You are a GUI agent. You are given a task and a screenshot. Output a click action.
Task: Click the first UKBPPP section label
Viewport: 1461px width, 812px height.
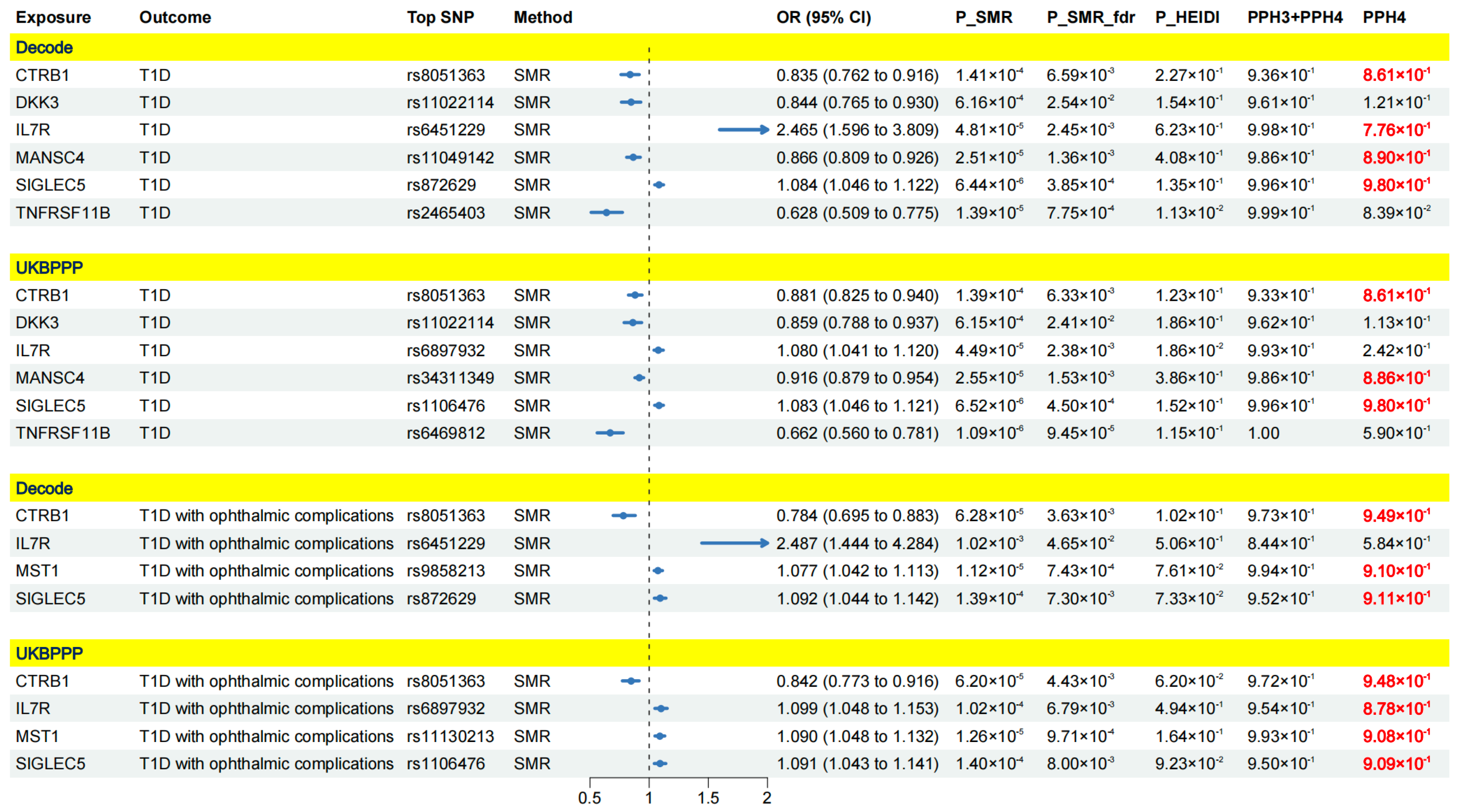(49, 267)
